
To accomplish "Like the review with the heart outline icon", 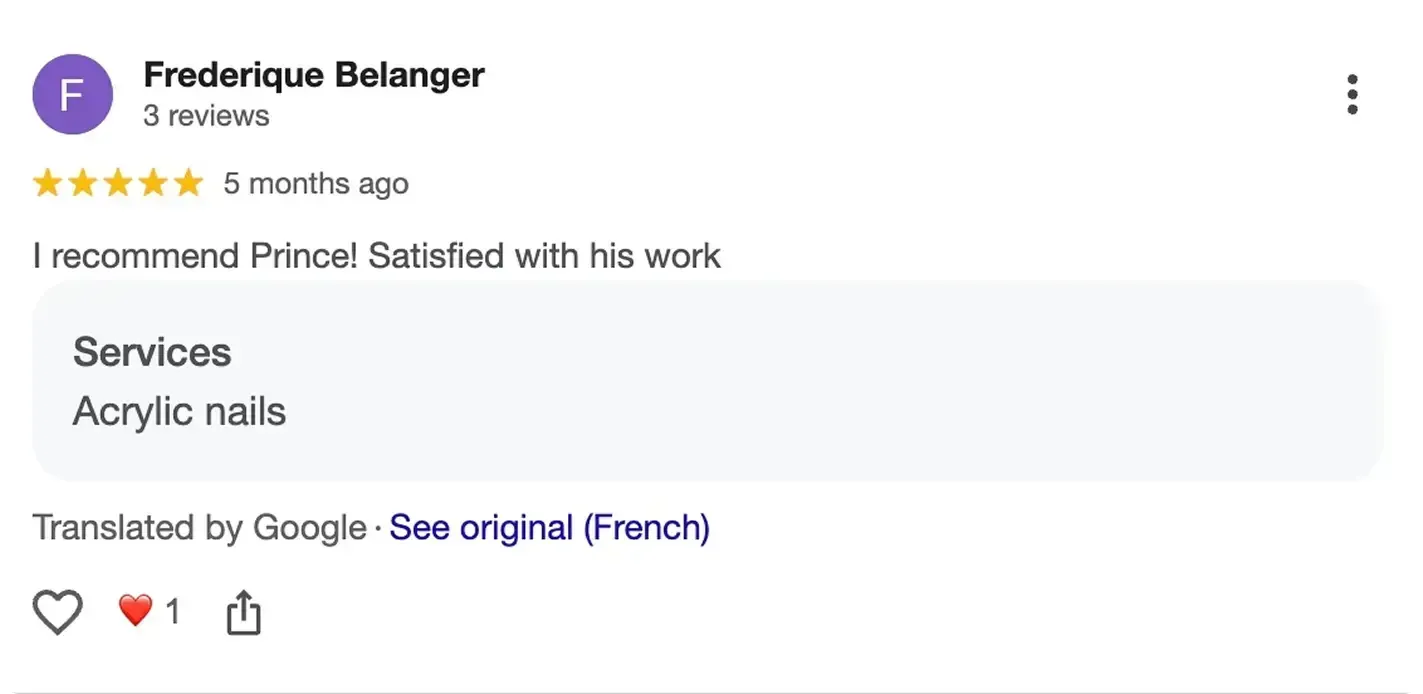I will (57, 611).
